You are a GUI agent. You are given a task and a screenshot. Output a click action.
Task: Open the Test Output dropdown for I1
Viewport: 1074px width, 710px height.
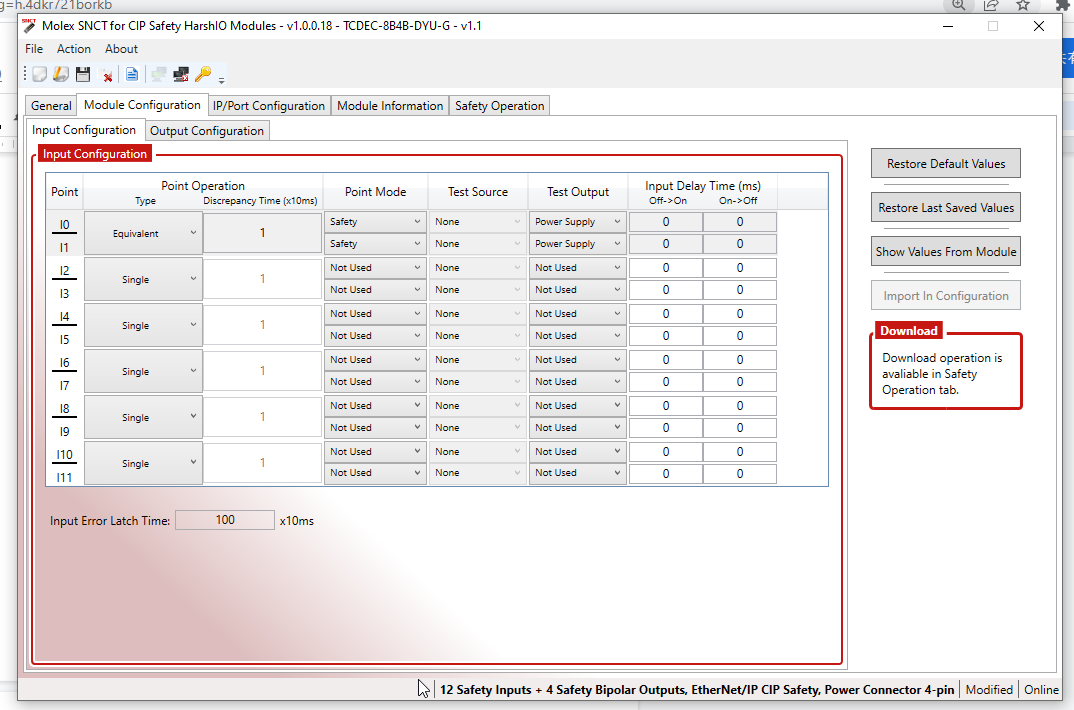[577, 244]
